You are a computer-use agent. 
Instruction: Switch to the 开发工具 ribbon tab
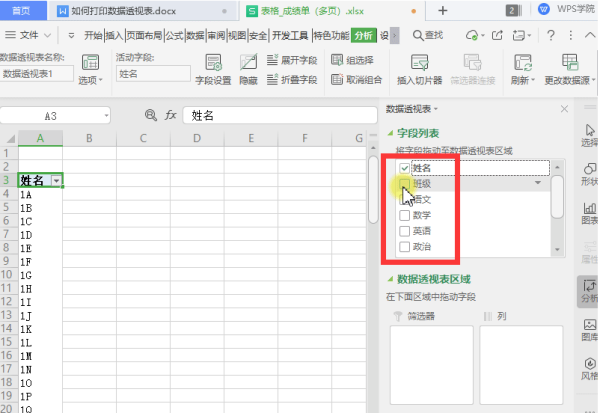coord(290,36)
